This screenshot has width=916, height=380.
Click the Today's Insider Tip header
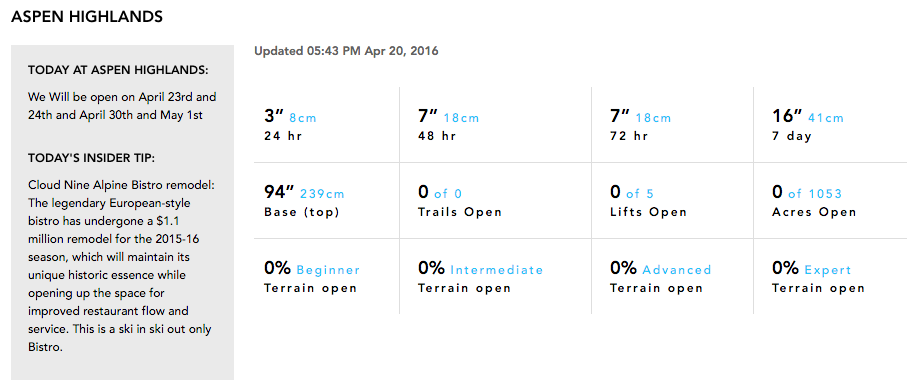[x=91, y=158]
